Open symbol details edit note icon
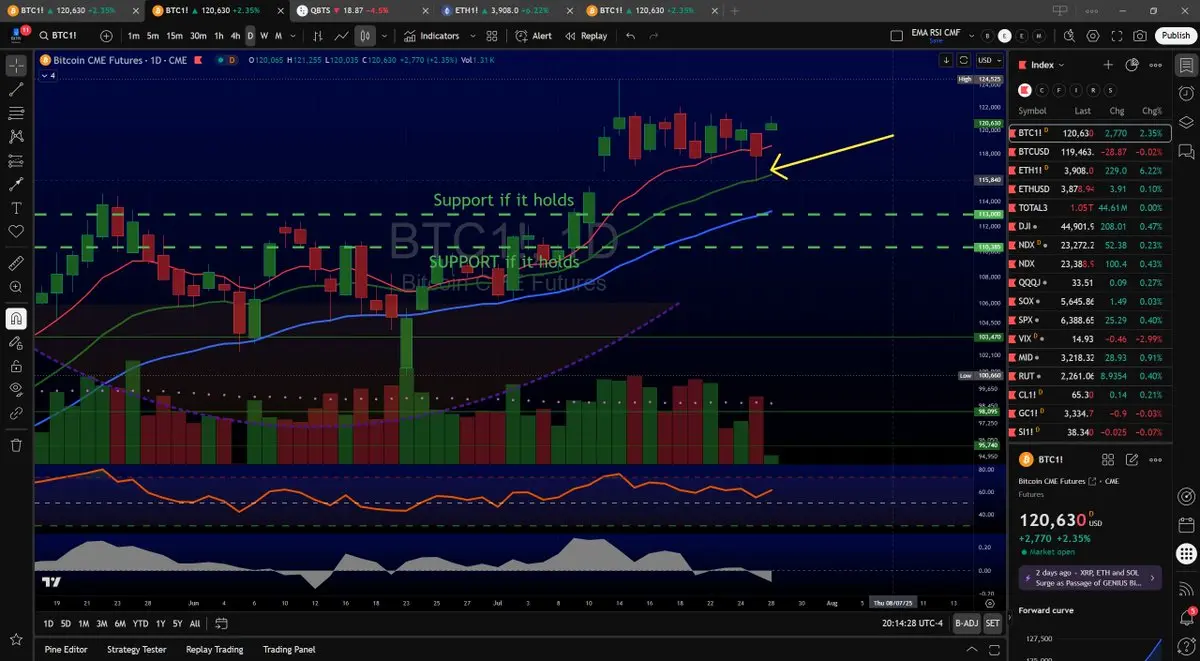Image resolution: width=1200 pixels, height=661 pixels. tap(1132, 460)
